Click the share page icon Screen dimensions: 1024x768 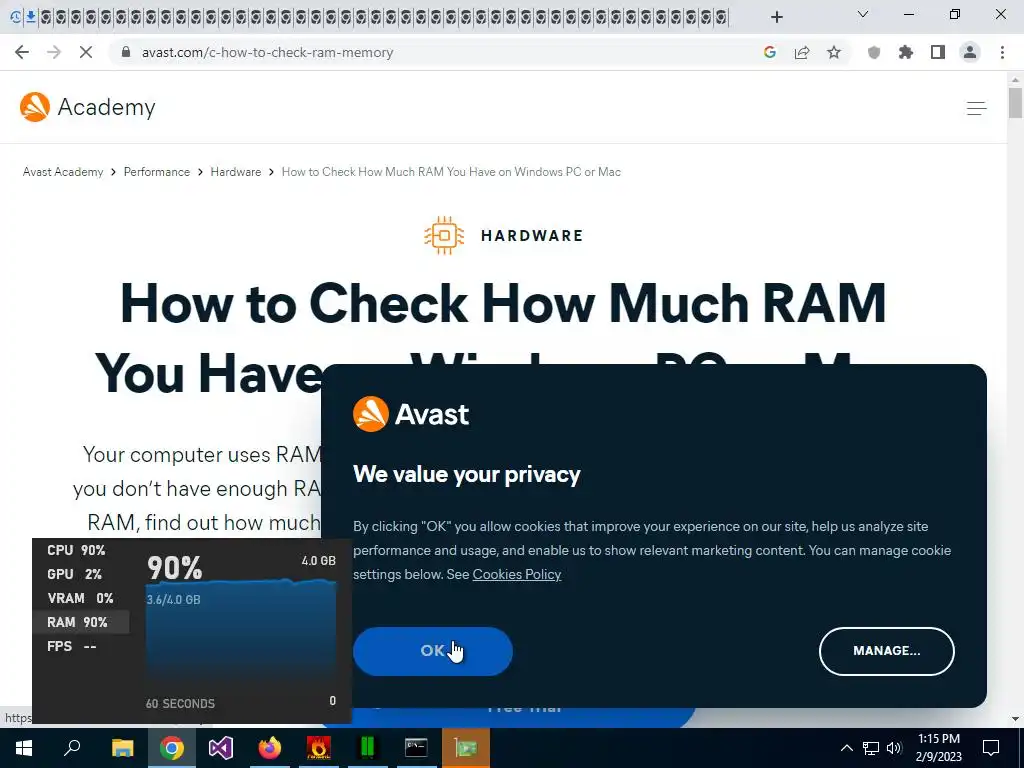[x=802, y=52]
